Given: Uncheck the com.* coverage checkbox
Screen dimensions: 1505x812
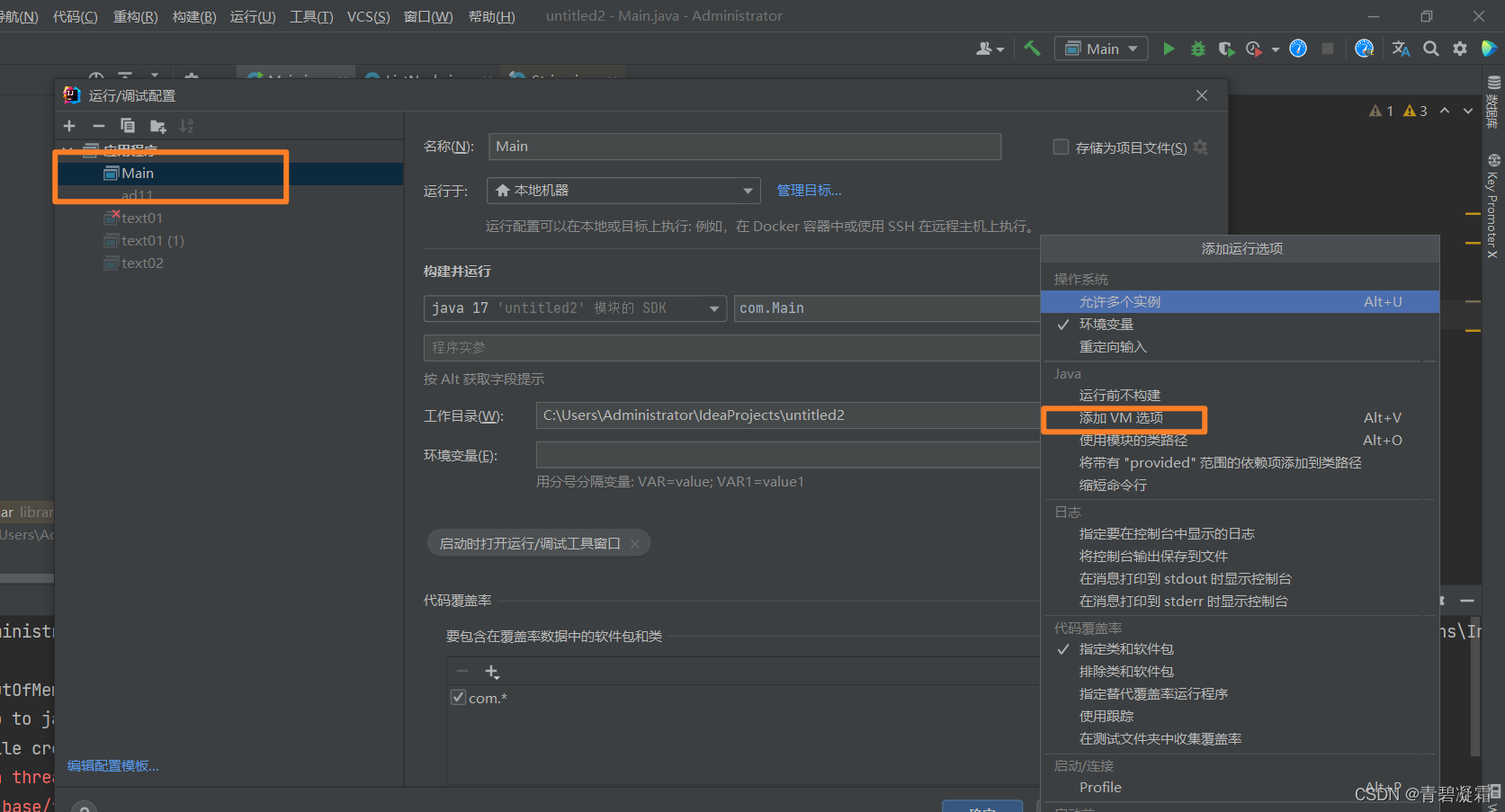Looking at the screenshot, I should [458, 698].
